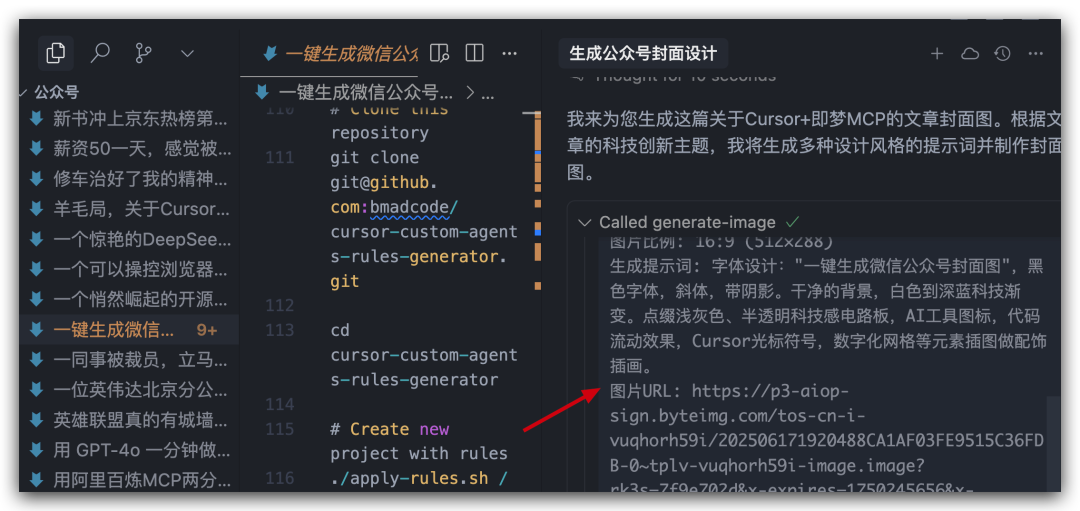Open editor more actions ellipsis
Viewport: 1080px width, 511px height.
[x=509, y=53]
